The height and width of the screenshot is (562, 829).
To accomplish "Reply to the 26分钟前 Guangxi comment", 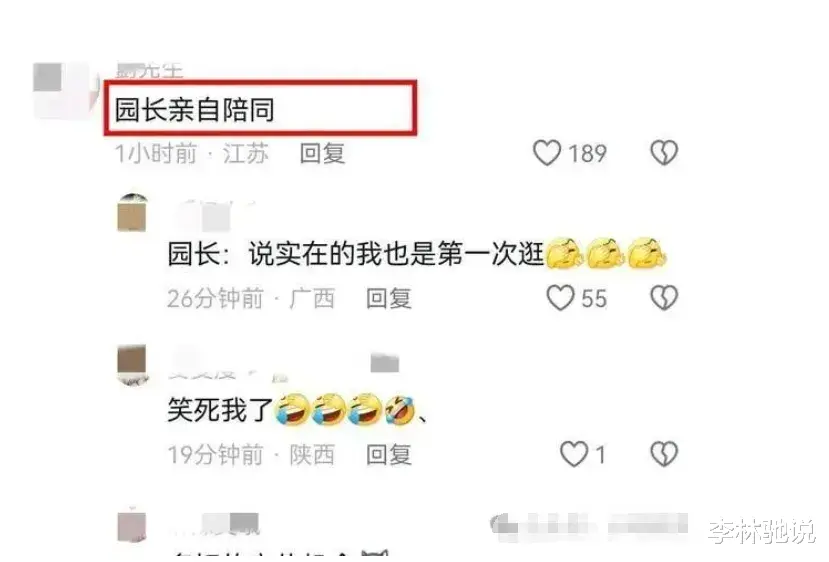I will (389, 298).
